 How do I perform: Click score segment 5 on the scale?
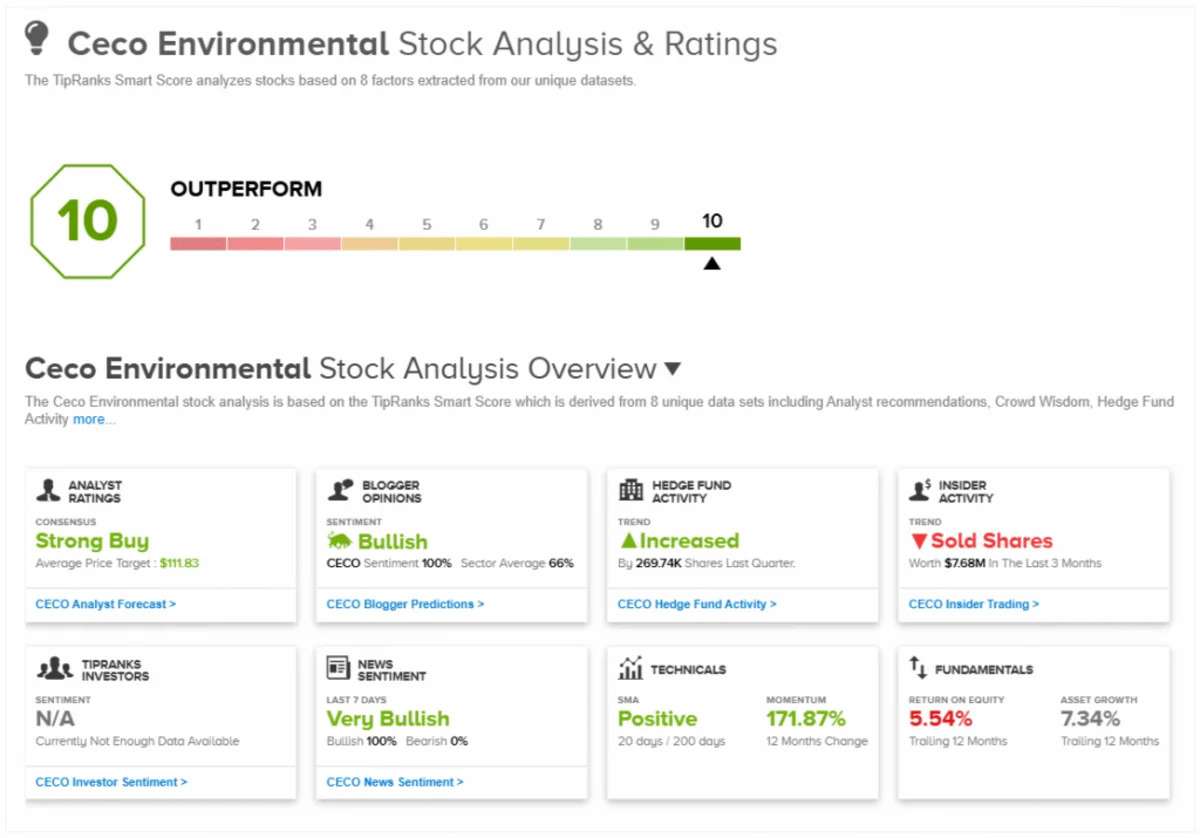click(x=426, y=243)
